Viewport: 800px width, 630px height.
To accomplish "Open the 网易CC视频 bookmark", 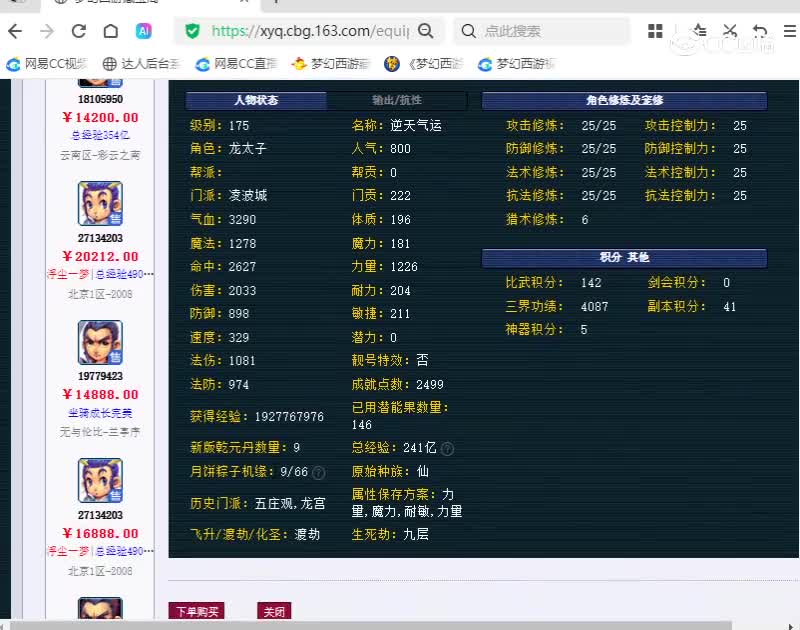I will (46, 64).
